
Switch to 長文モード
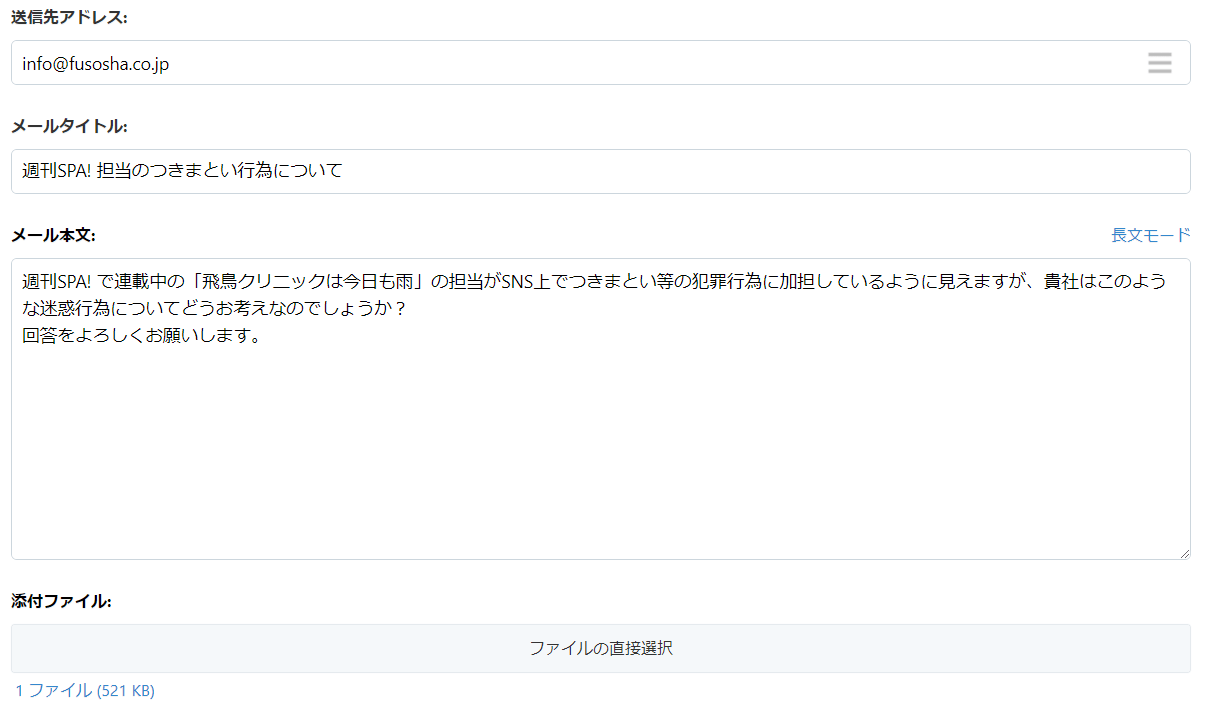[1150, 235]
